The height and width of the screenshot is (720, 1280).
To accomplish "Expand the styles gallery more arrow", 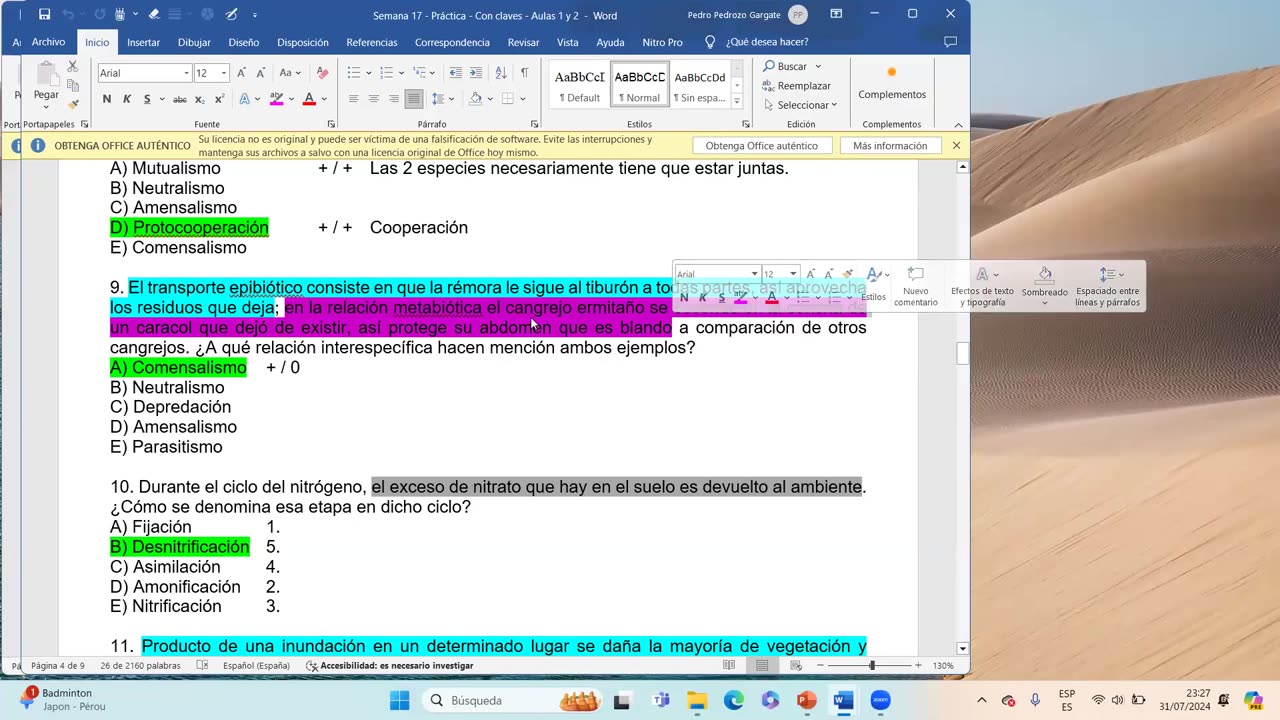I will pos(737,102).
